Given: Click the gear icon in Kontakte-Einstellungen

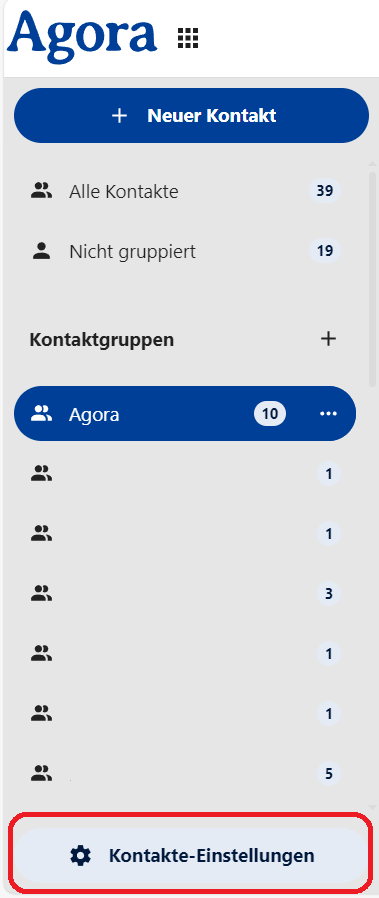Looking at the screenshot, I should click(x=80, y=856).
